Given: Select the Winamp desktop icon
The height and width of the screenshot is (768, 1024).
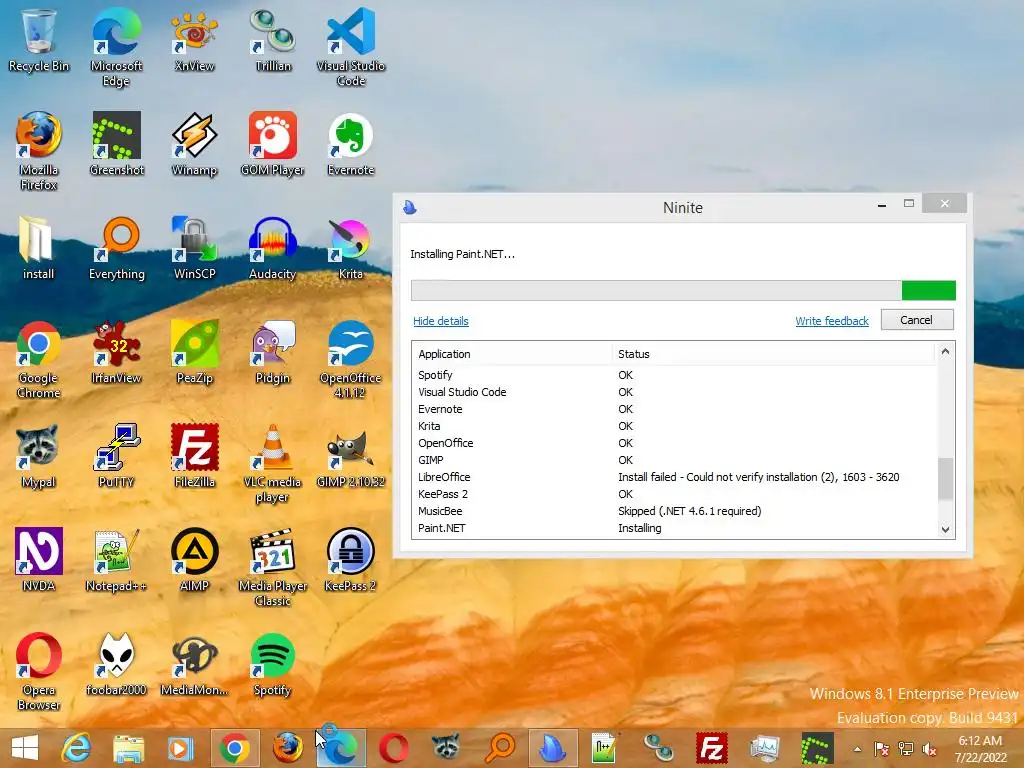Looking at the screenshot, I should click(x=194, y=144).
